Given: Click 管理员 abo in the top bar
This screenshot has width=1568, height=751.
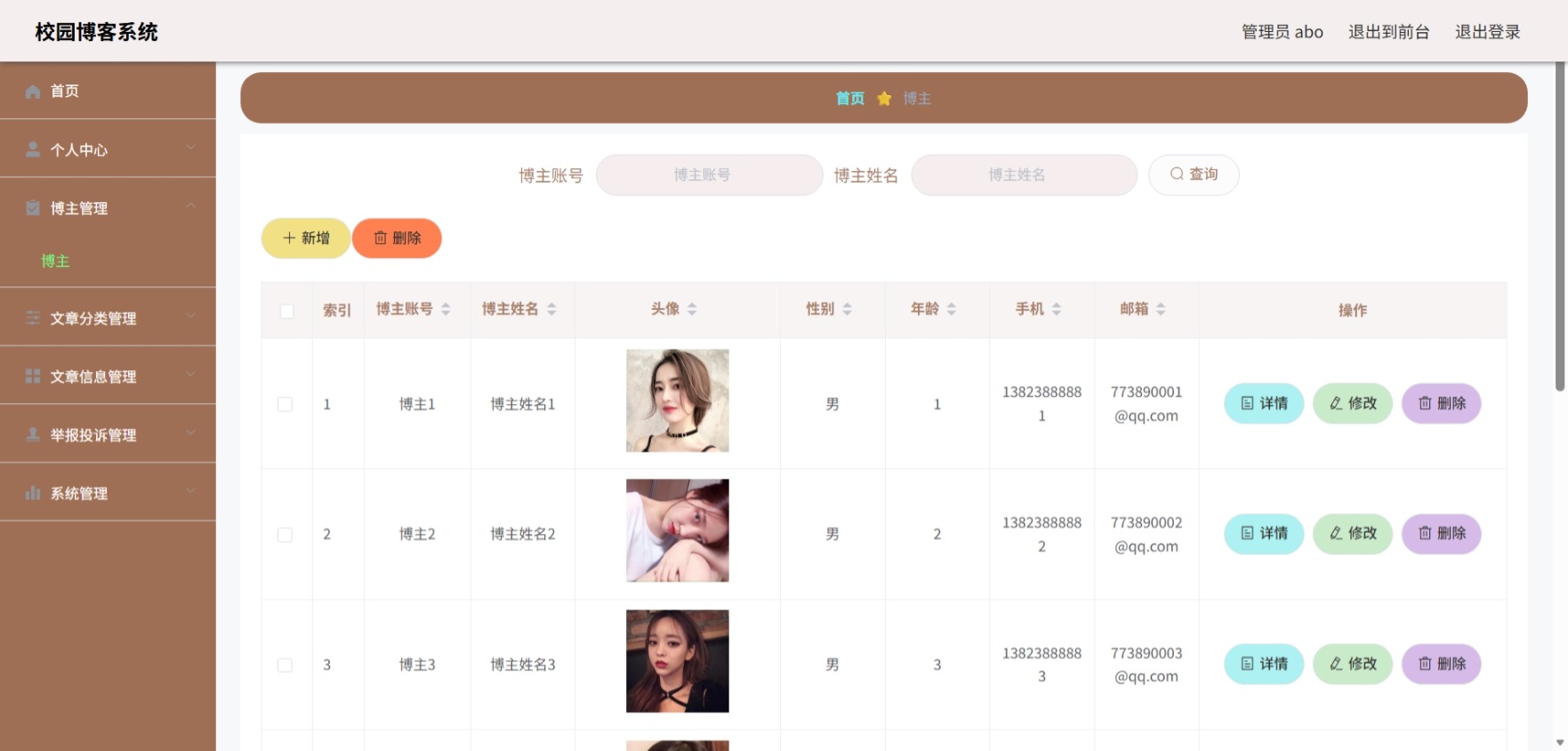Looking at the screenshot, I should coord(1282,32).
